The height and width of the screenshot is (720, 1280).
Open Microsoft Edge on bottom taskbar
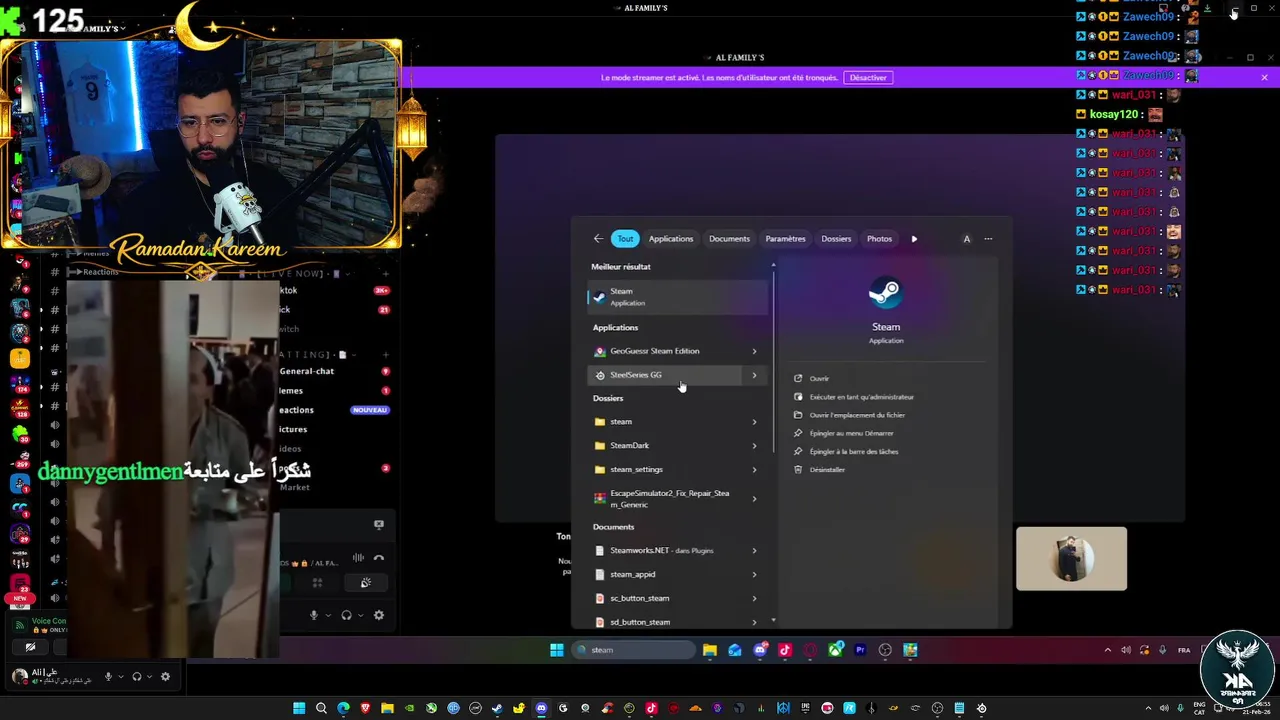click(343, 709)
